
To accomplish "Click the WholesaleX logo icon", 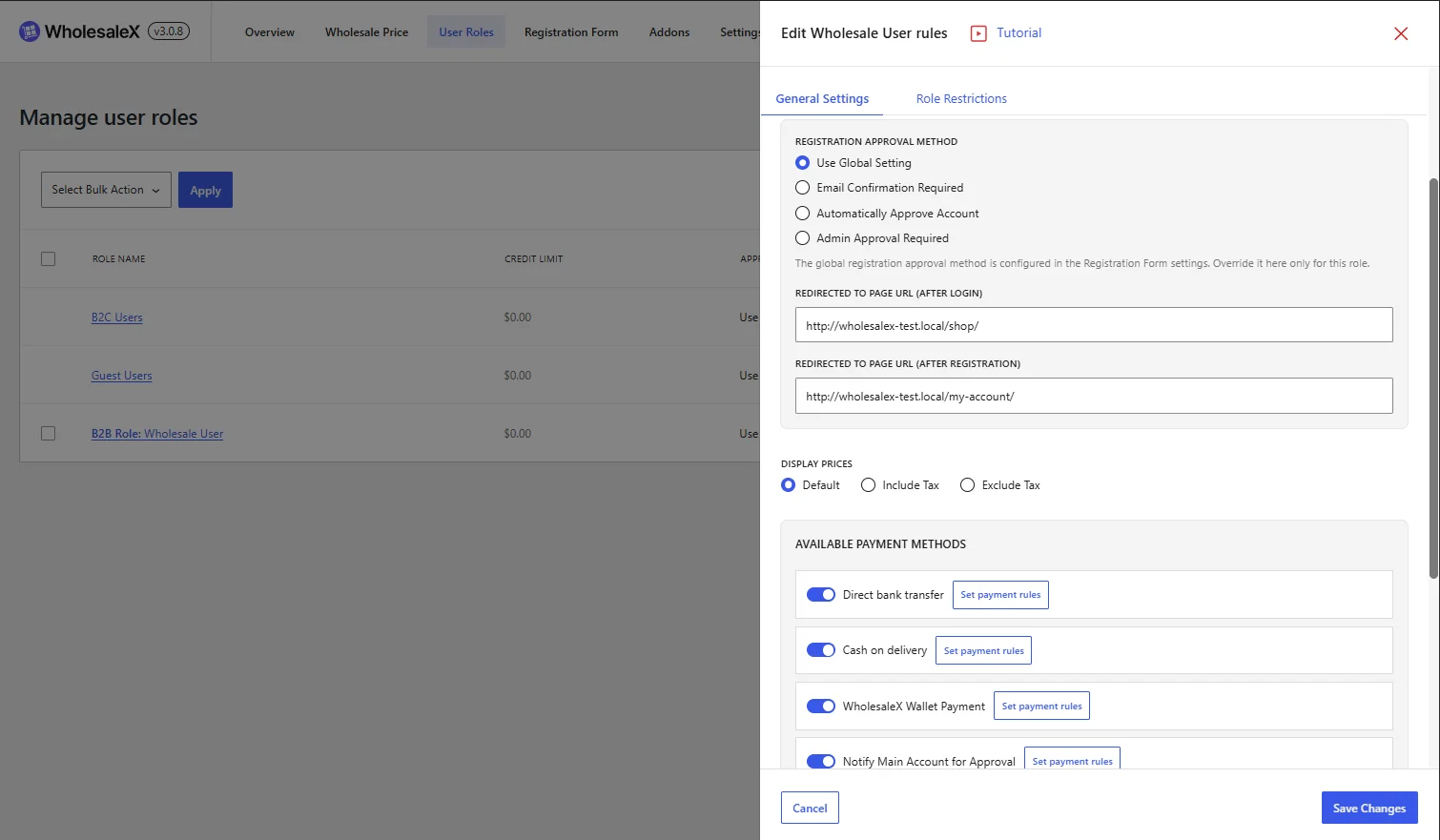I will [30, 31].
